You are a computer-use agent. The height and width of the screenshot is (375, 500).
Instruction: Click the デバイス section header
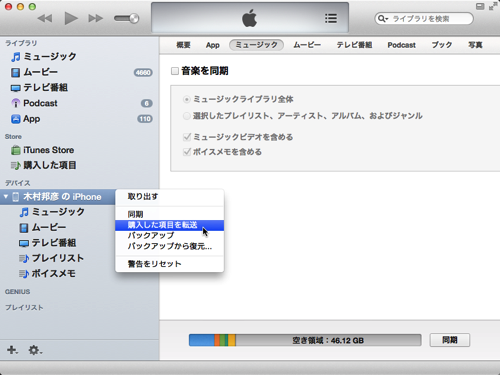point(17,183)
